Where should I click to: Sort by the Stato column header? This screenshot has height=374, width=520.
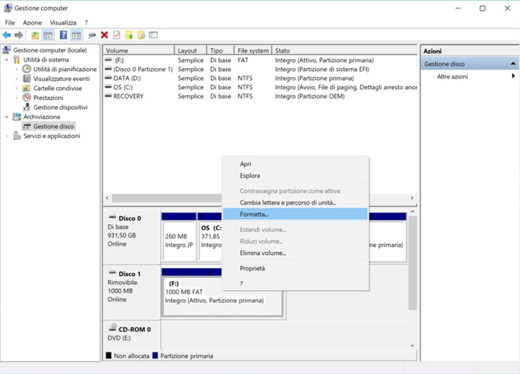point(345,50)
